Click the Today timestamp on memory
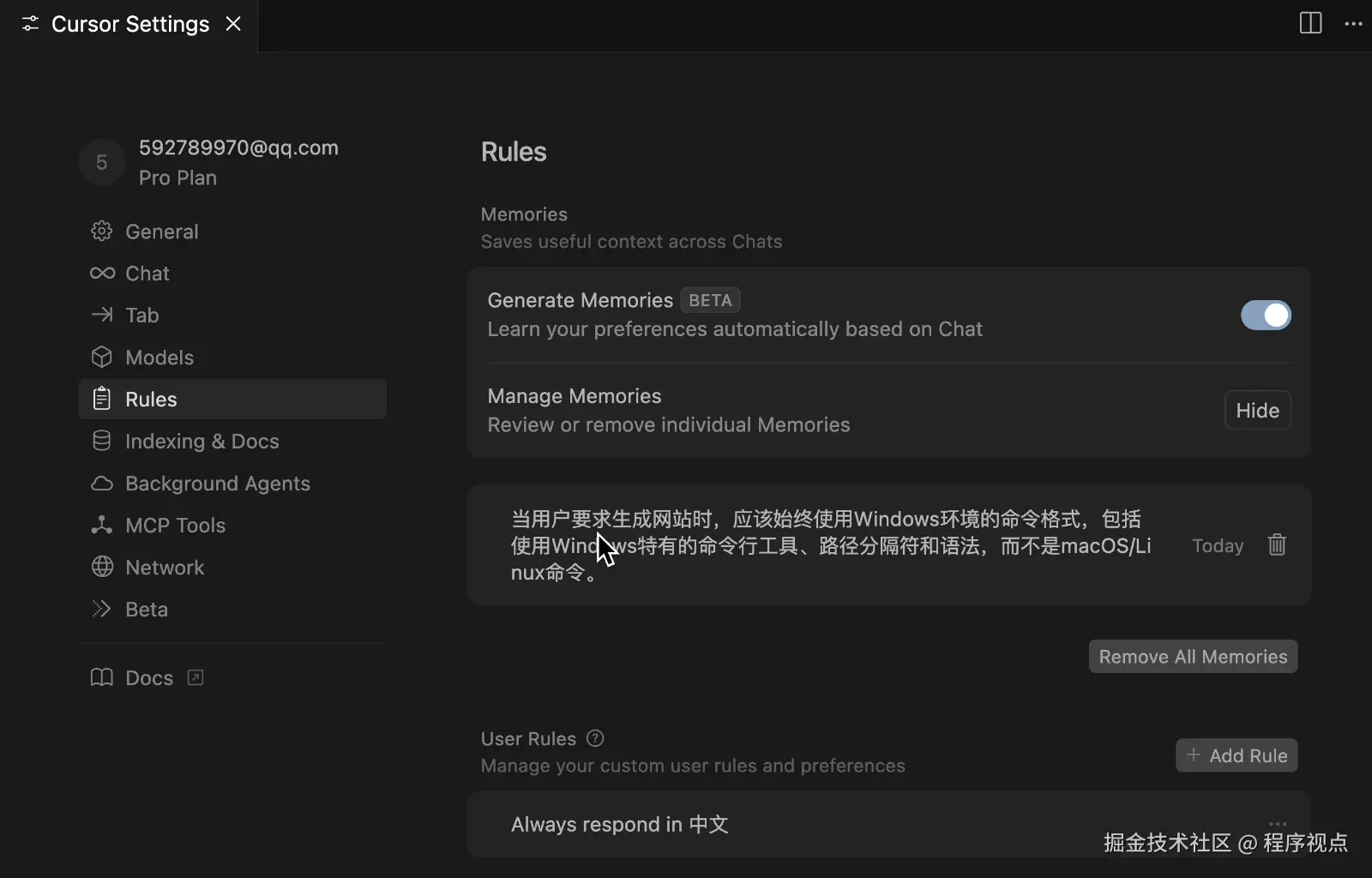The image size is (1372, 878). click(x=1218, y=545)
